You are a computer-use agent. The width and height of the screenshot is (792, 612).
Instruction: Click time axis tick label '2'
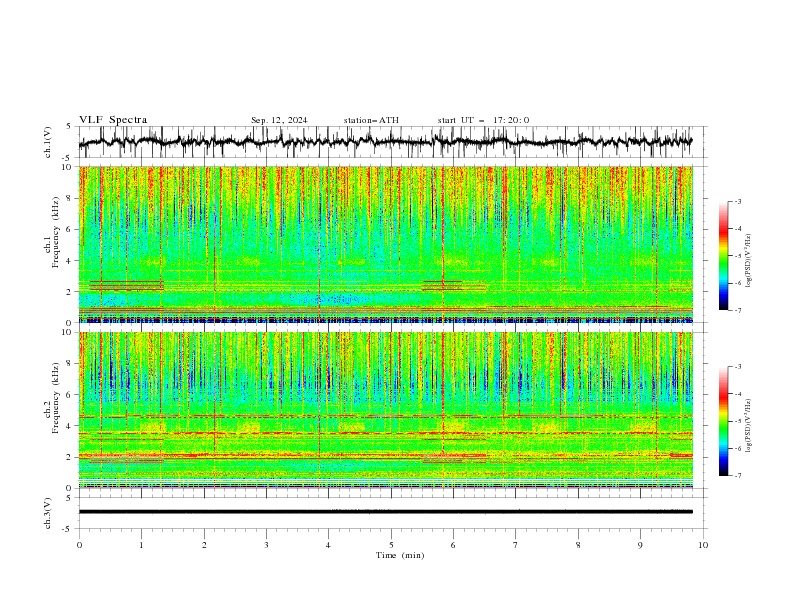click(x=204, y=545)
